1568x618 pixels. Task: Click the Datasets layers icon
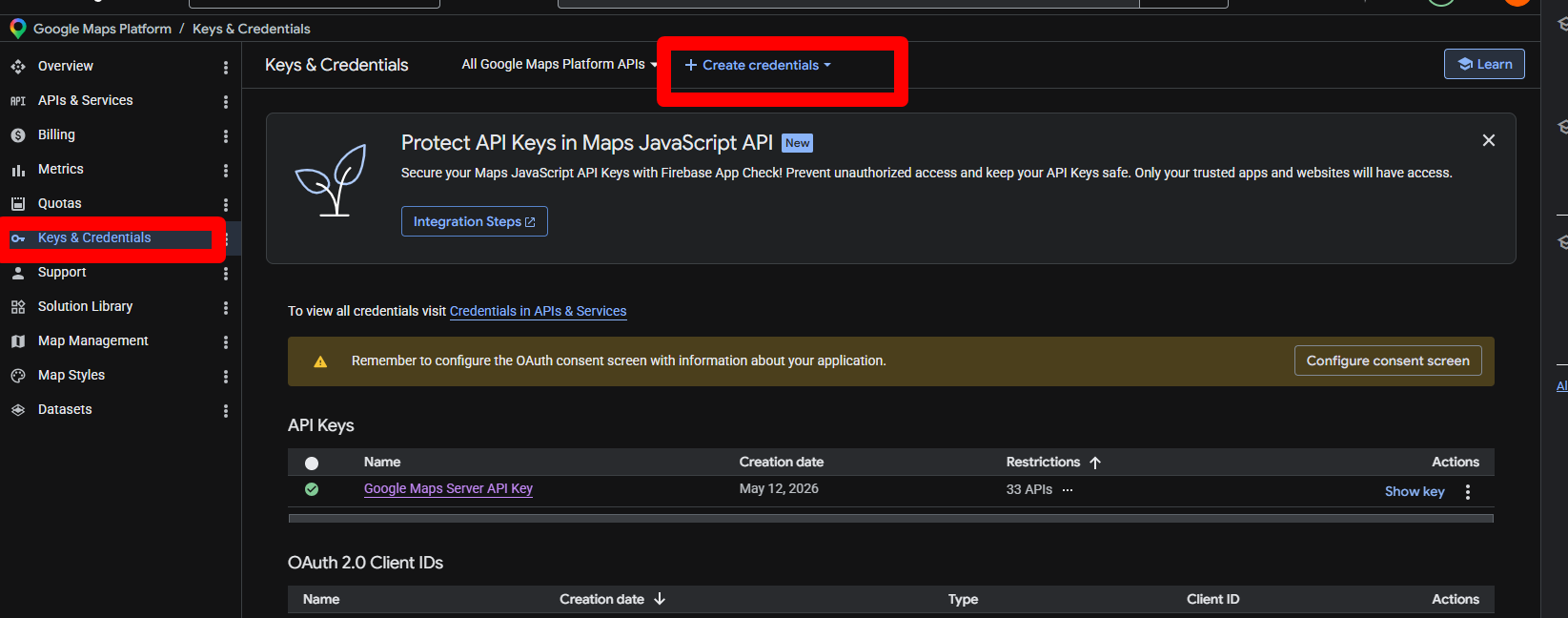coord(18,410)
